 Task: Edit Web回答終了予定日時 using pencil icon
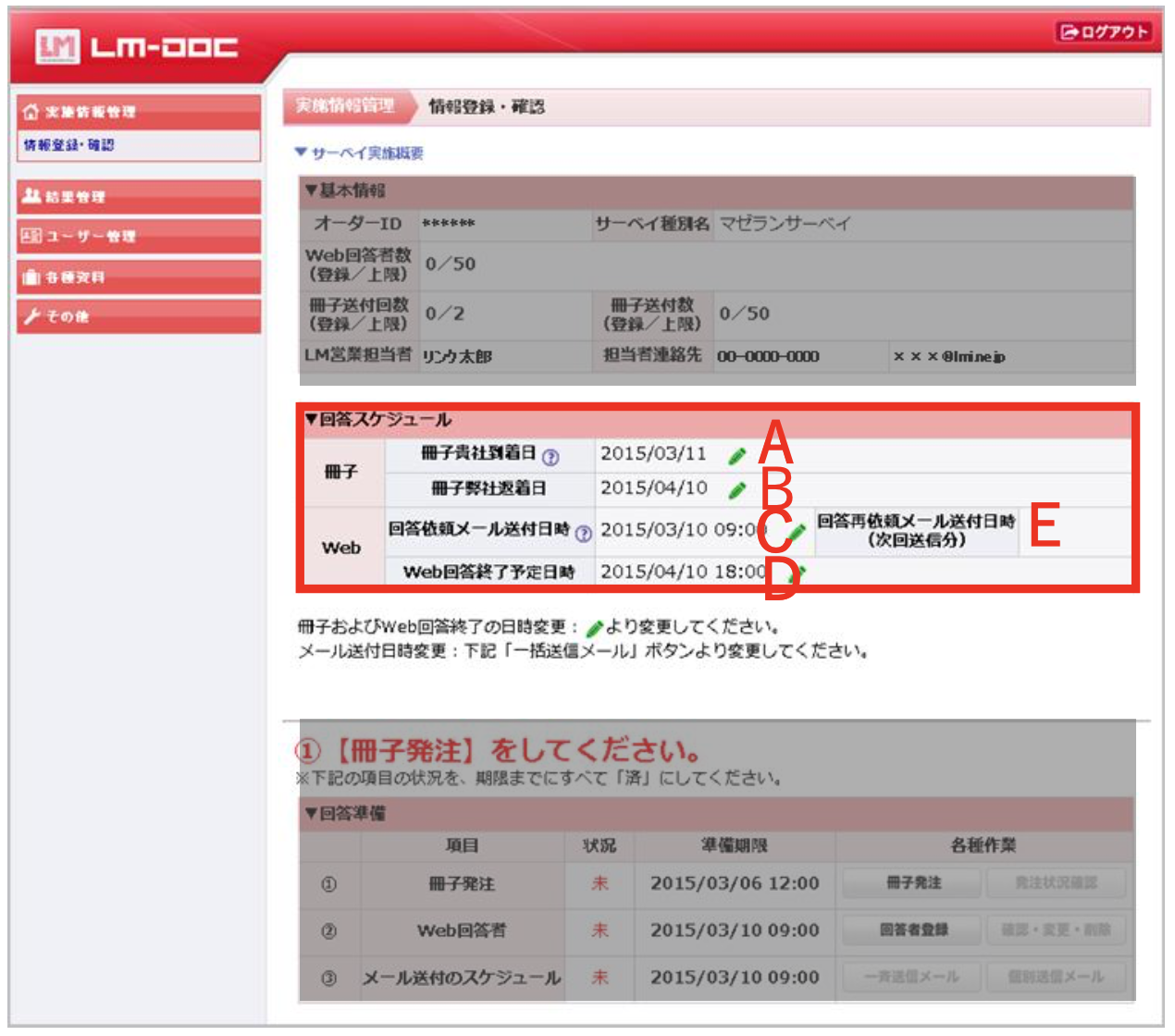coord(799,573)
